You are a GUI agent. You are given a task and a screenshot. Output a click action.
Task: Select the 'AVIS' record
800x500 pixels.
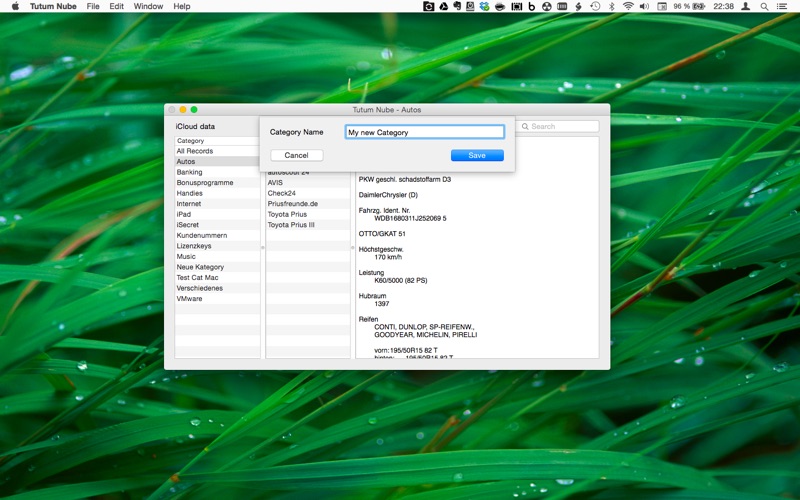[308, 183]
